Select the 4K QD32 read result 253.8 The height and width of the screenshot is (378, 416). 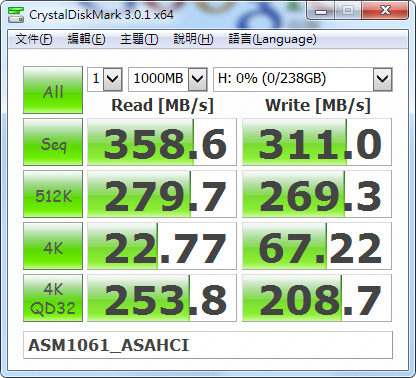pos(162,298)
